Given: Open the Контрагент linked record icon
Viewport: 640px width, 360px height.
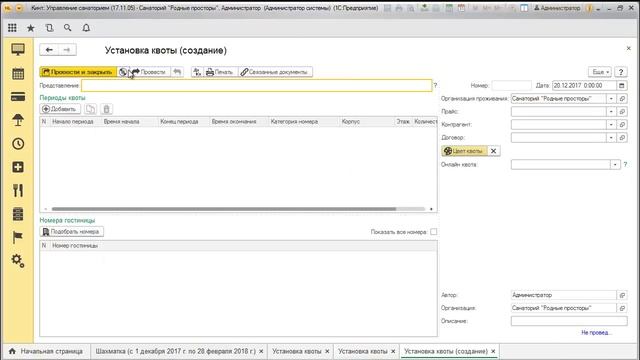Looking at the screenshot, I should (x=622, y=124).
